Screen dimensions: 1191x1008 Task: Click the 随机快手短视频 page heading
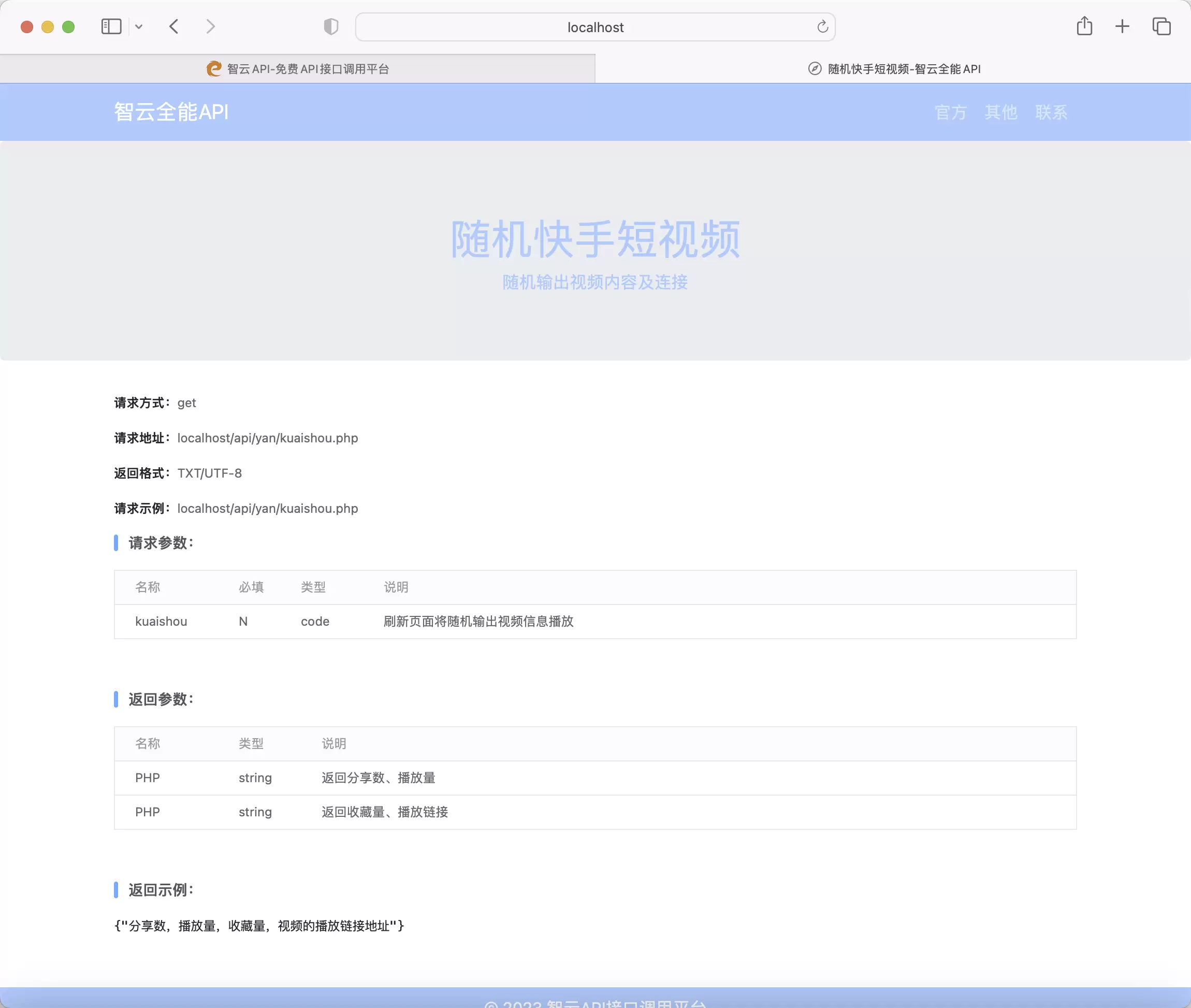pyautogui.click(x=595, y=239)
